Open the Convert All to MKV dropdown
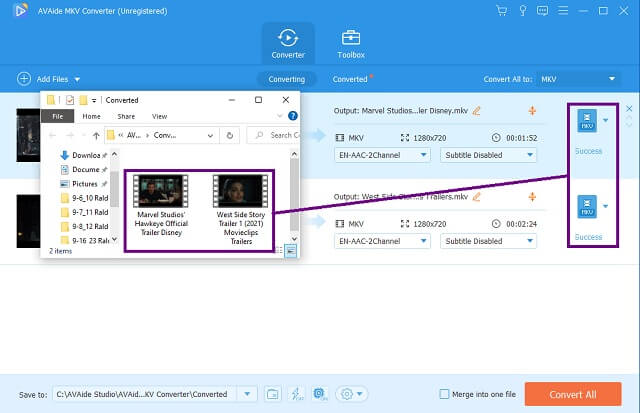The height and width of the screenshot is (413, 640). [x=578, y=79]
